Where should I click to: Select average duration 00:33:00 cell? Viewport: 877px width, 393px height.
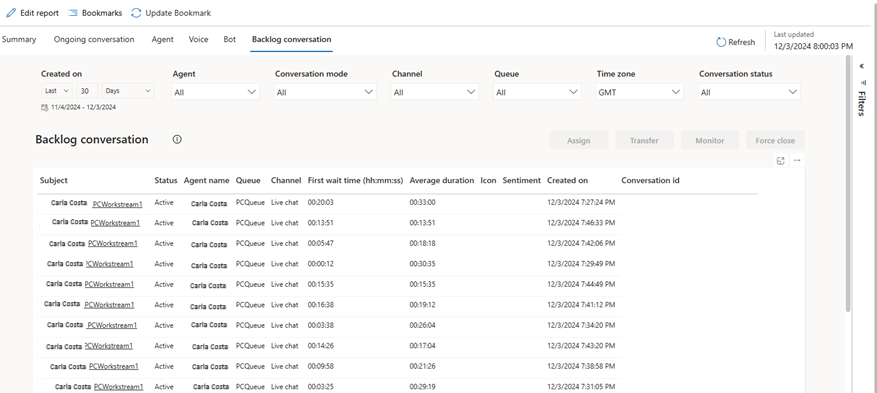point(422,202)
